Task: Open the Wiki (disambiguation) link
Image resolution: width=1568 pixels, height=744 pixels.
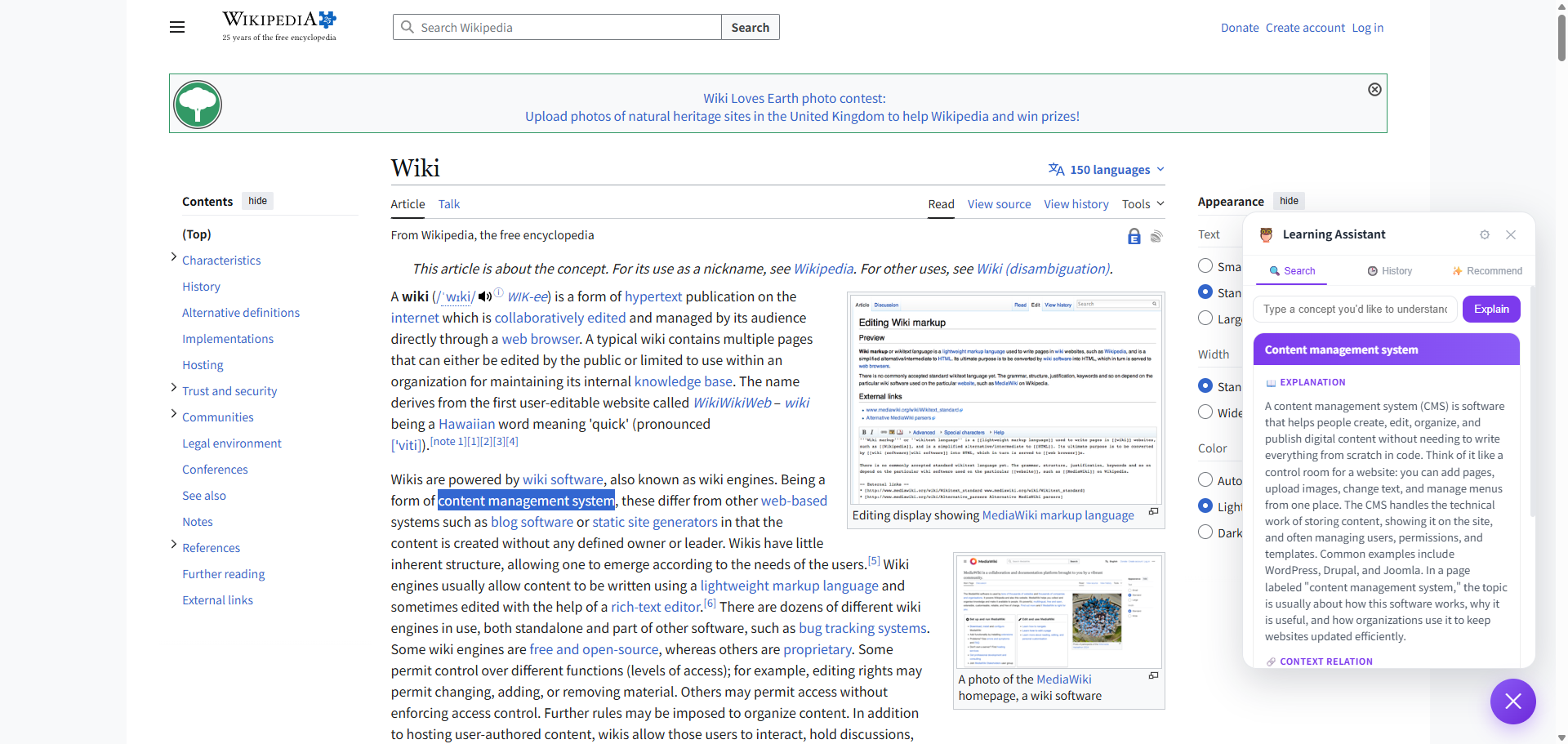Action: [x=1043, y=269]
